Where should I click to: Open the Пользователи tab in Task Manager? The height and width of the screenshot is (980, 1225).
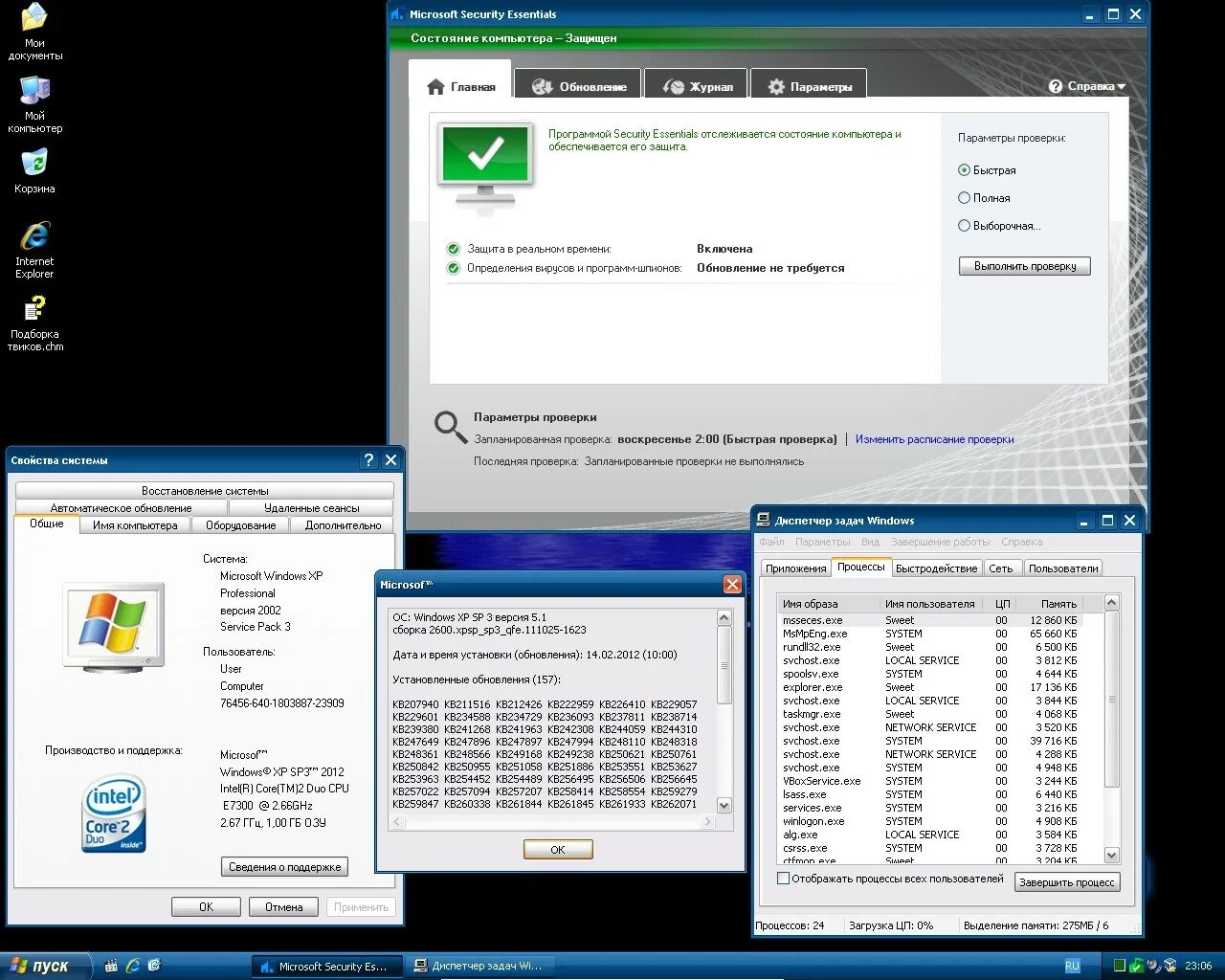[x=1062, y=568]
